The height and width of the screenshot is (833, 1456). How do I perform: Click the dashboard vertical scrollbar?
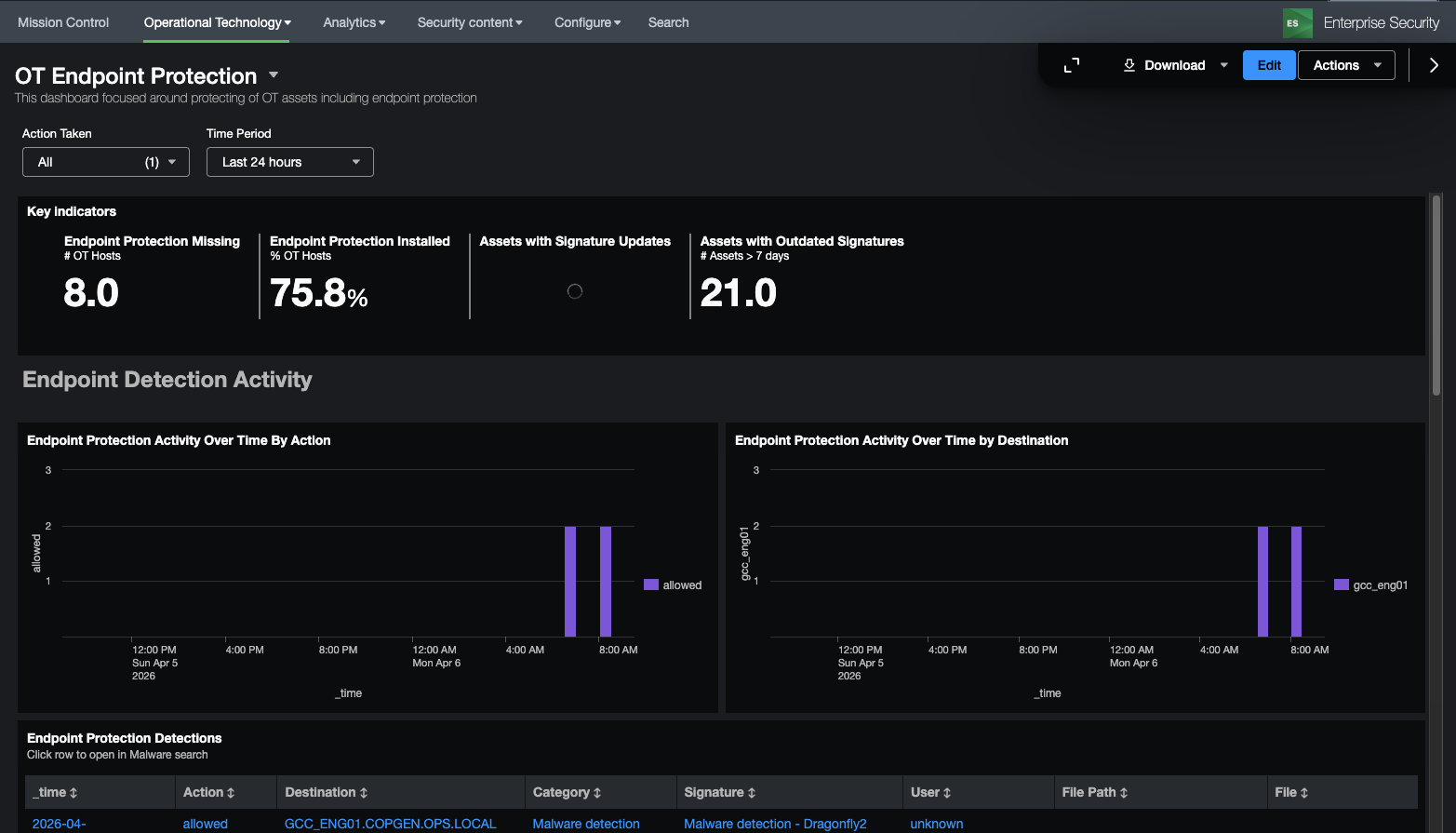tap(1436, 298)
